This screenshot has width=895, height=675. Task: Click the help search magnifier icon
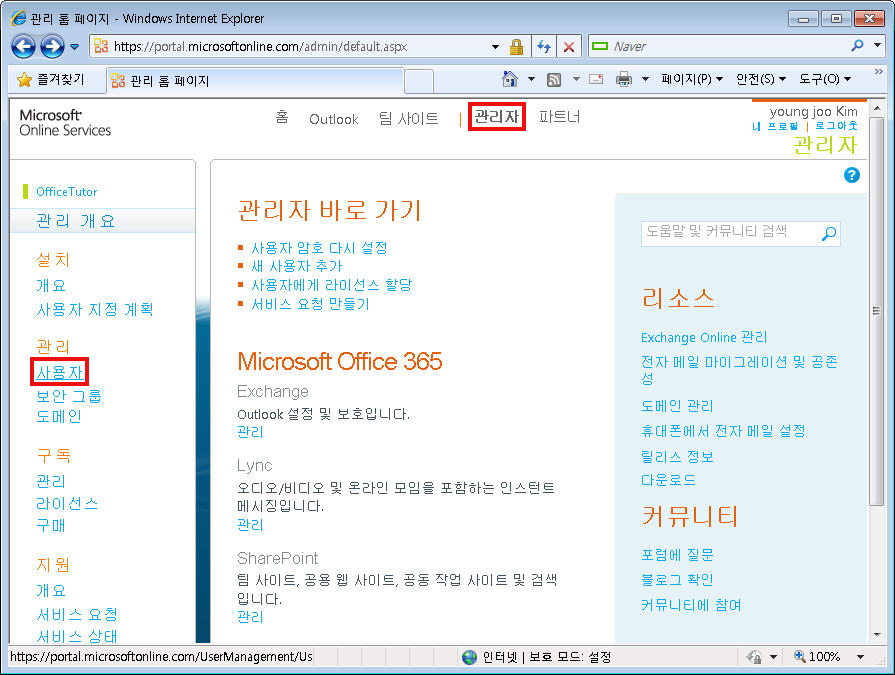(829, 233)
